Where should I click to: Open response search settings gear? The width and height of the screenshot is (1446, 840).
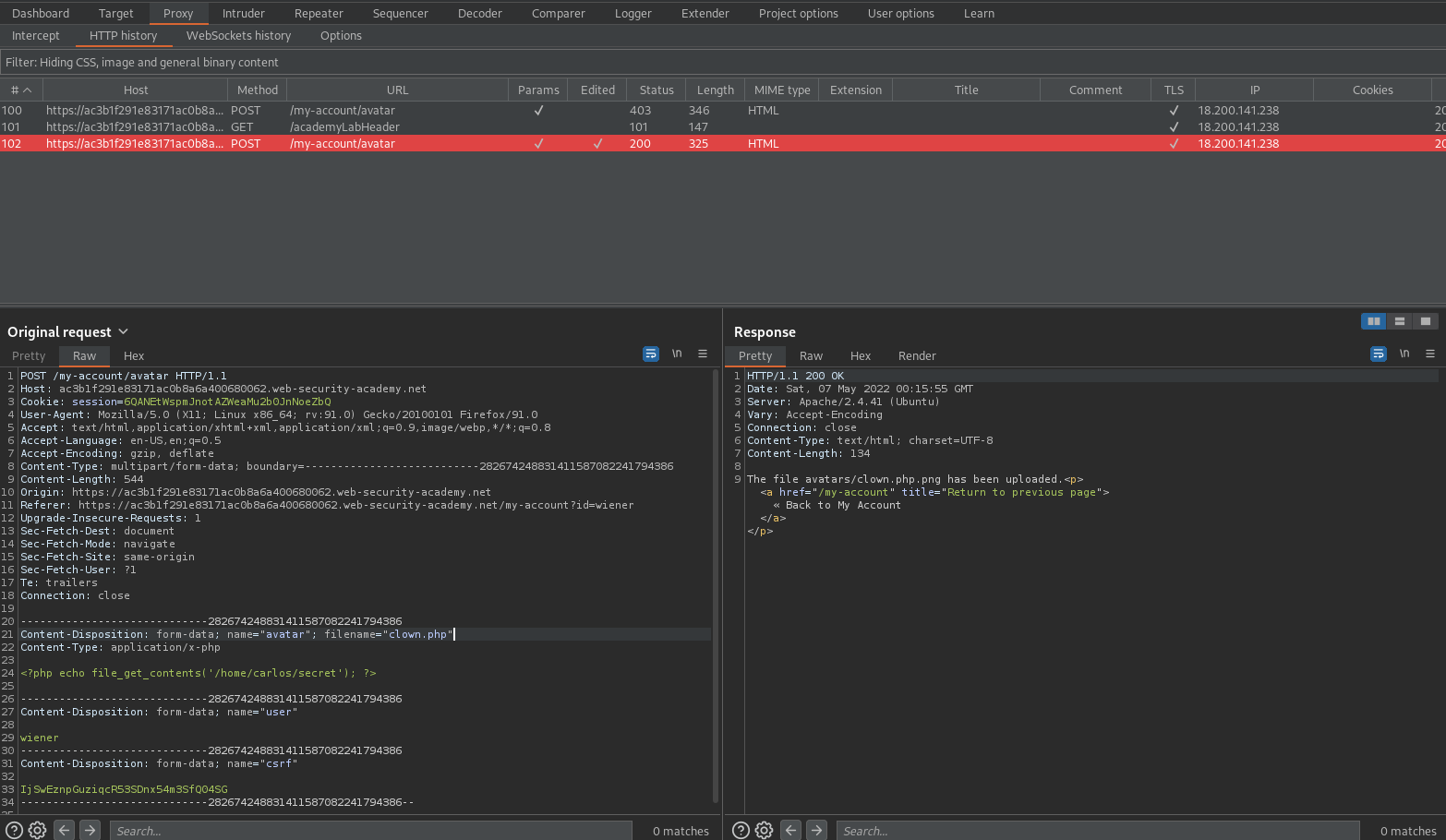[x=765, y=830]
